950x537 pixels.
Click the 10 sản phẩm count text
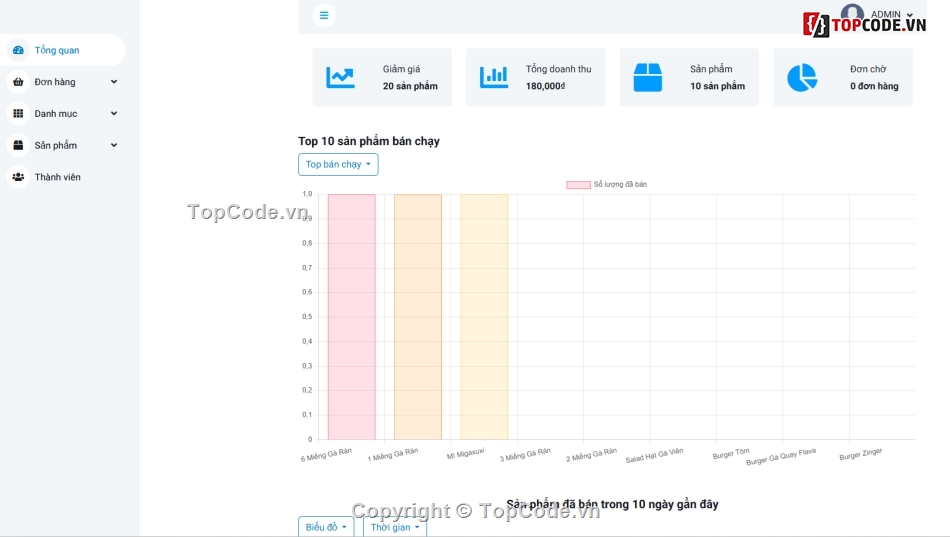coord(717,86)
